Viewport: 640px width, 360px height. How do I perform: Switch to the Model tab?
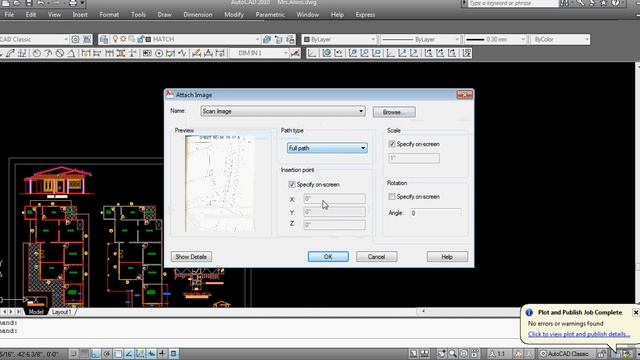point(36,312)
